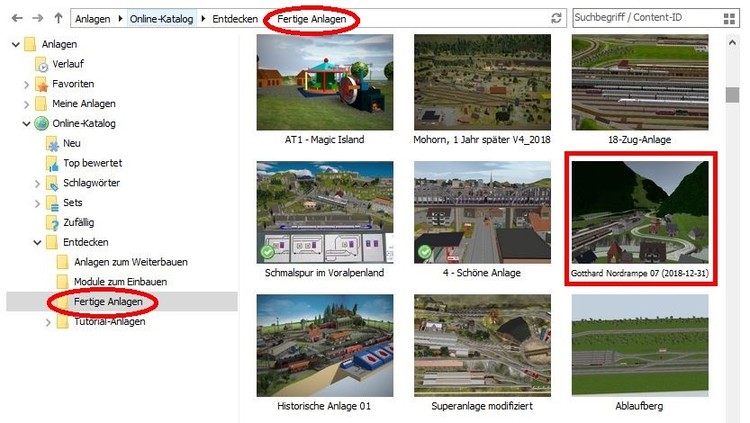This screenshot has width=750, height=423.
Task: Click the Neu folder icon
Action: pyautogui.click(x=52, y=144)
